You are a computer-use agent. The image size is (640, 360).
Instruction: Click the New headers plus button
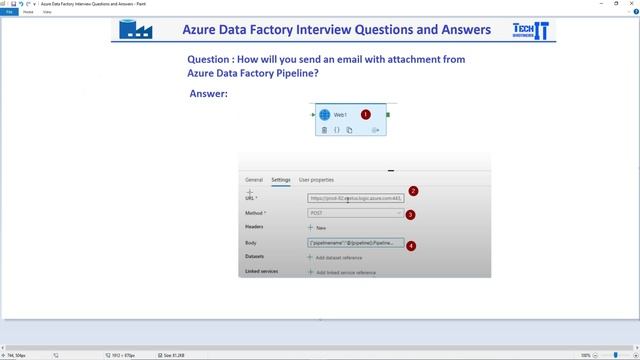tap(317, 228)
